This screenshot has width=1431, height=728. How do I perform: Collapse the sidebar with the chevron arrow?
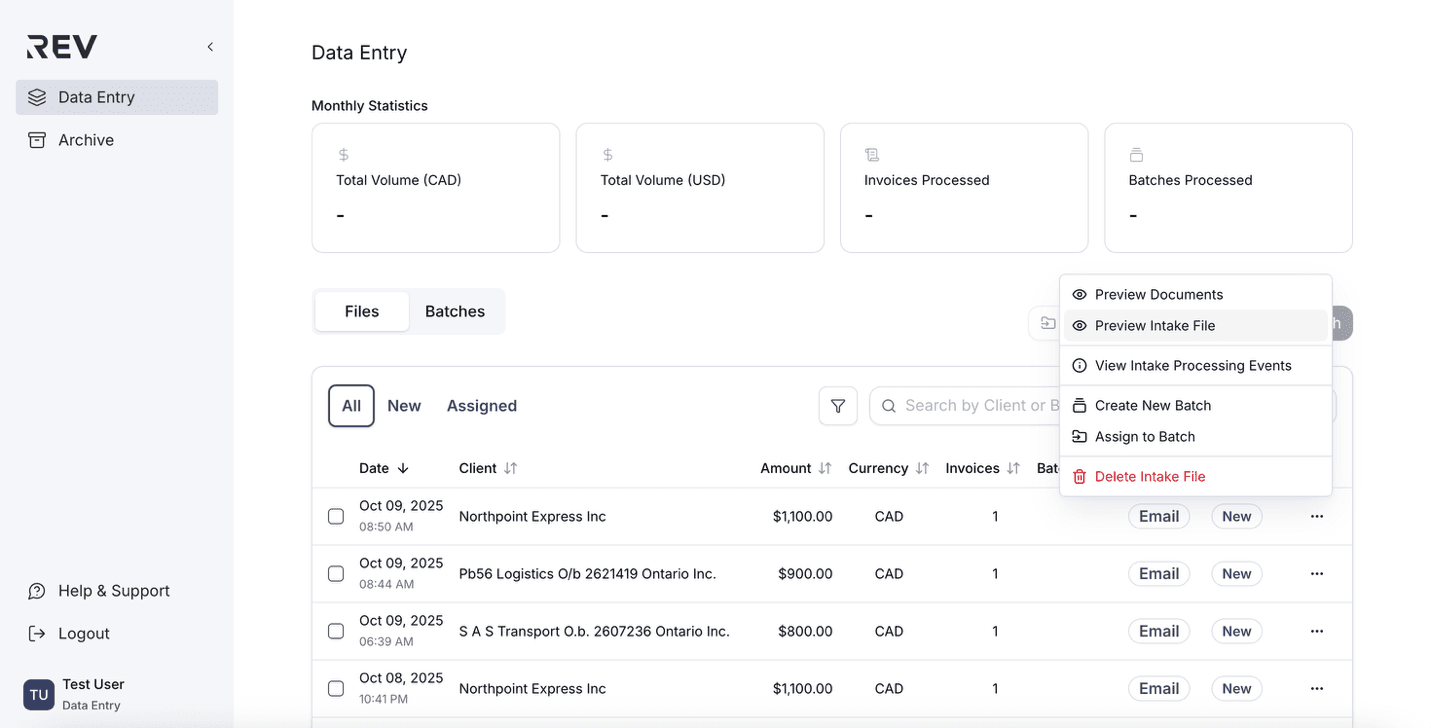click(210, 47)
